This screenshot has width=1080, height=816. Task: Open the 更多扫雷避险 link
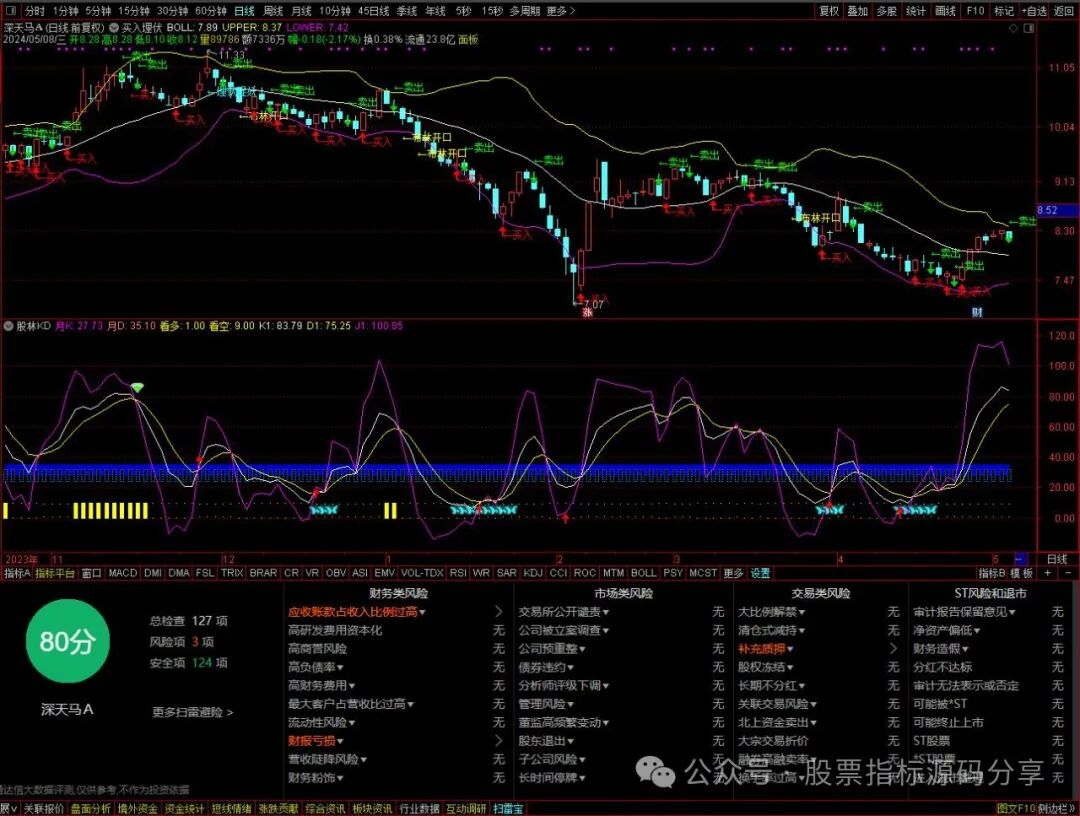(192, 712)
